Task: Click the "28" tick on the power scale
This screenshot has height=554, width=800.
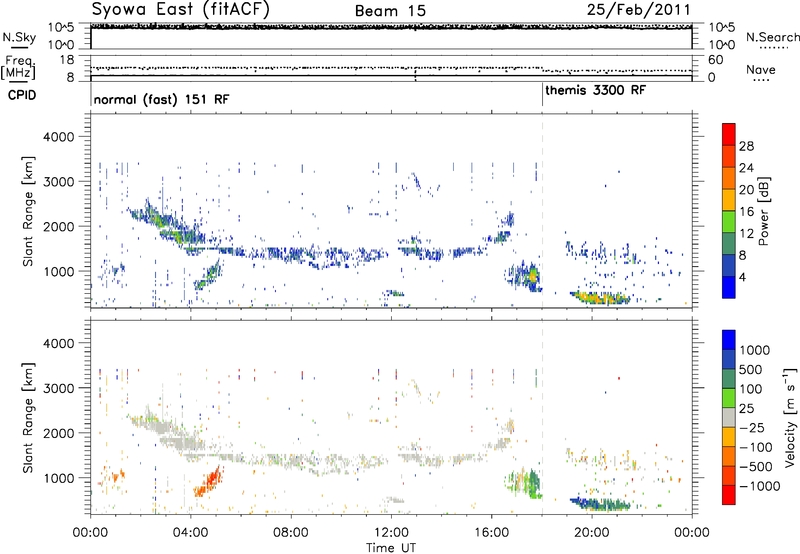Action: [746, 146]
